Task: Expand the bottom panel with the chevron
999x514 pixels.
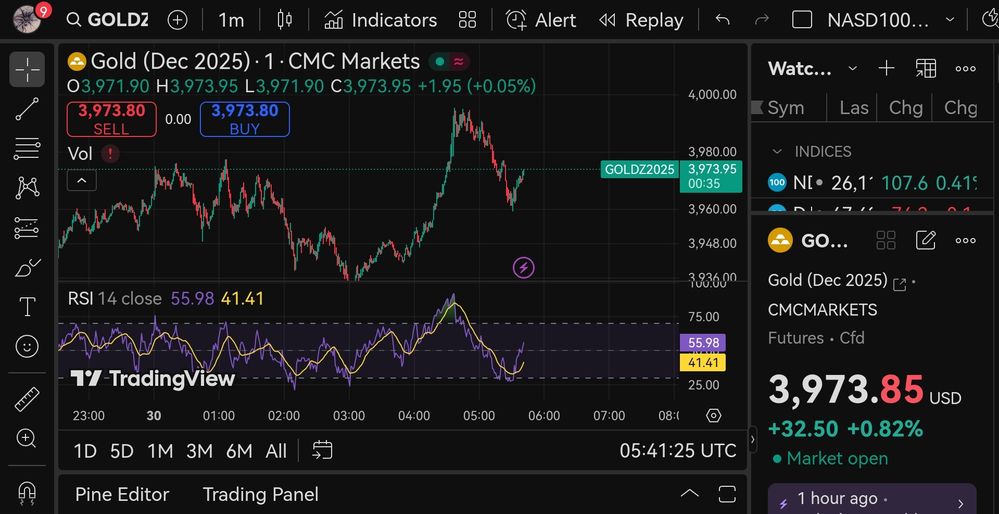Action: (x=689, y=494)
